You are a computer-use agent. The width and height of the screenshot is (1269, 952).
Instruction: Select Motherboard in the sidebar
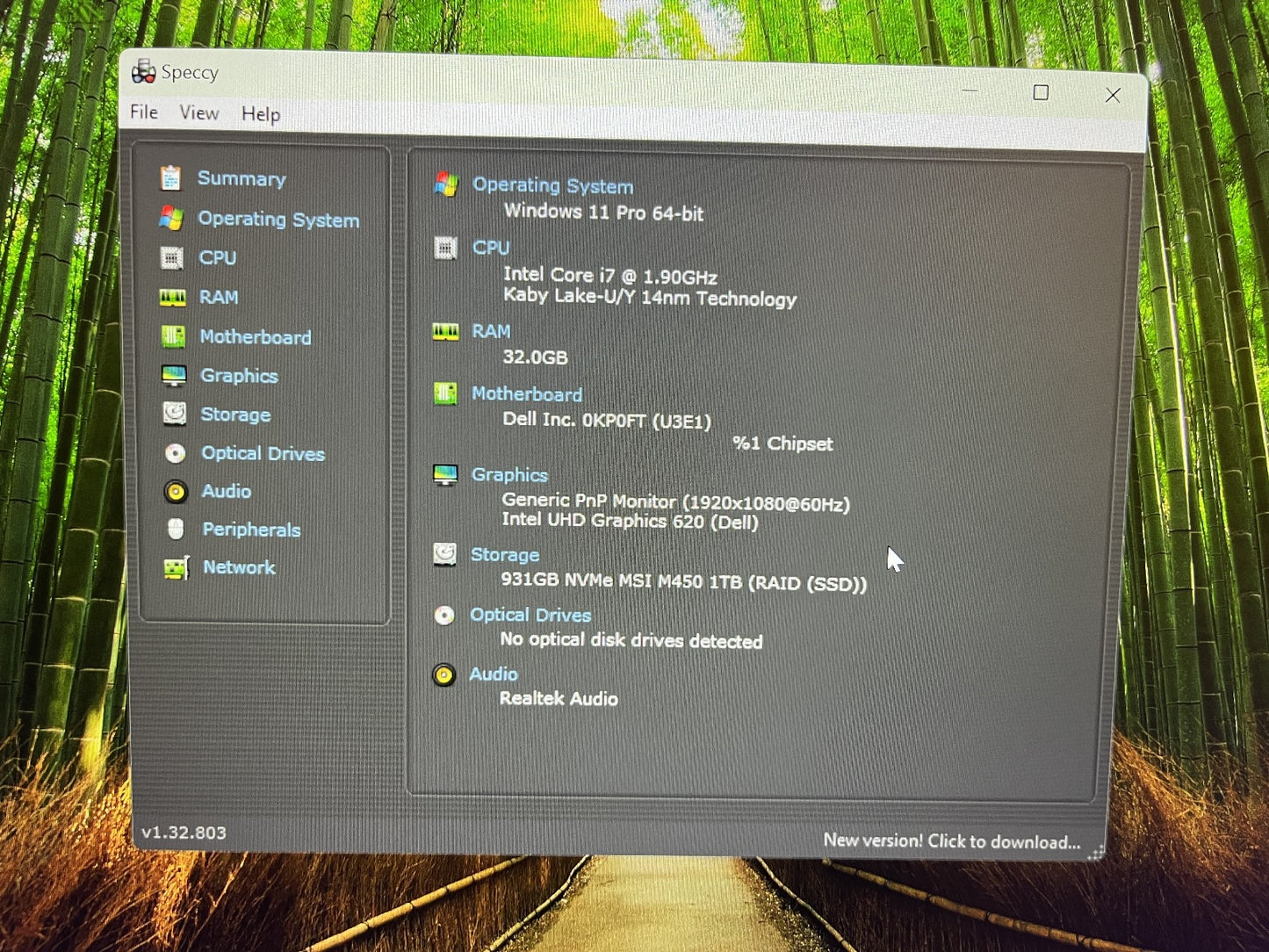coord(256,337)
